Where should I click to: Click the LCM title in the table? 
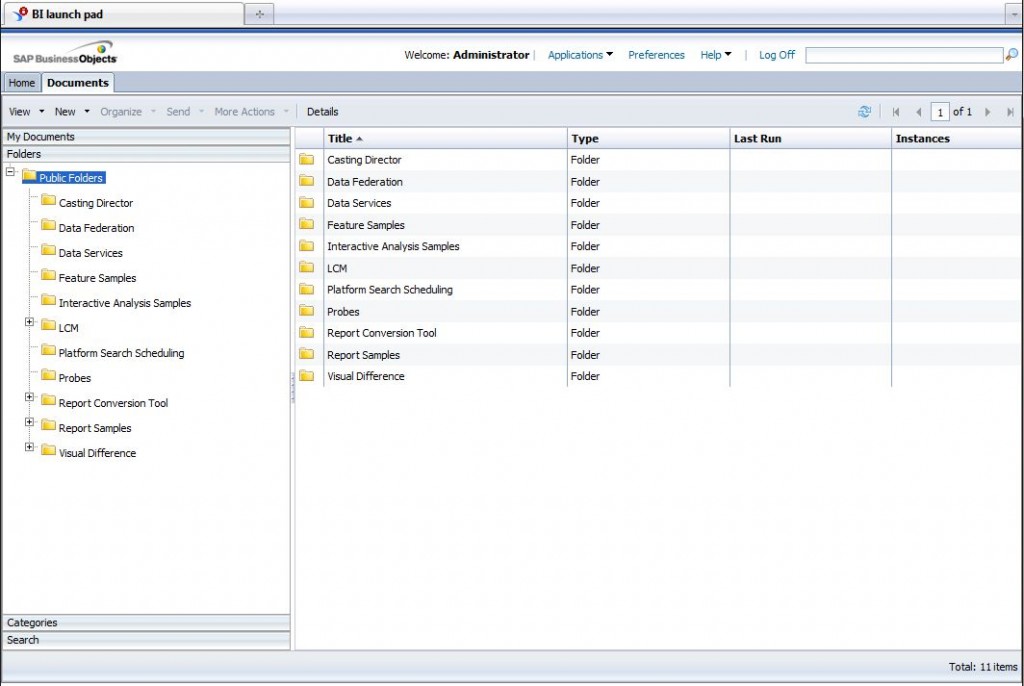[337, 268]
